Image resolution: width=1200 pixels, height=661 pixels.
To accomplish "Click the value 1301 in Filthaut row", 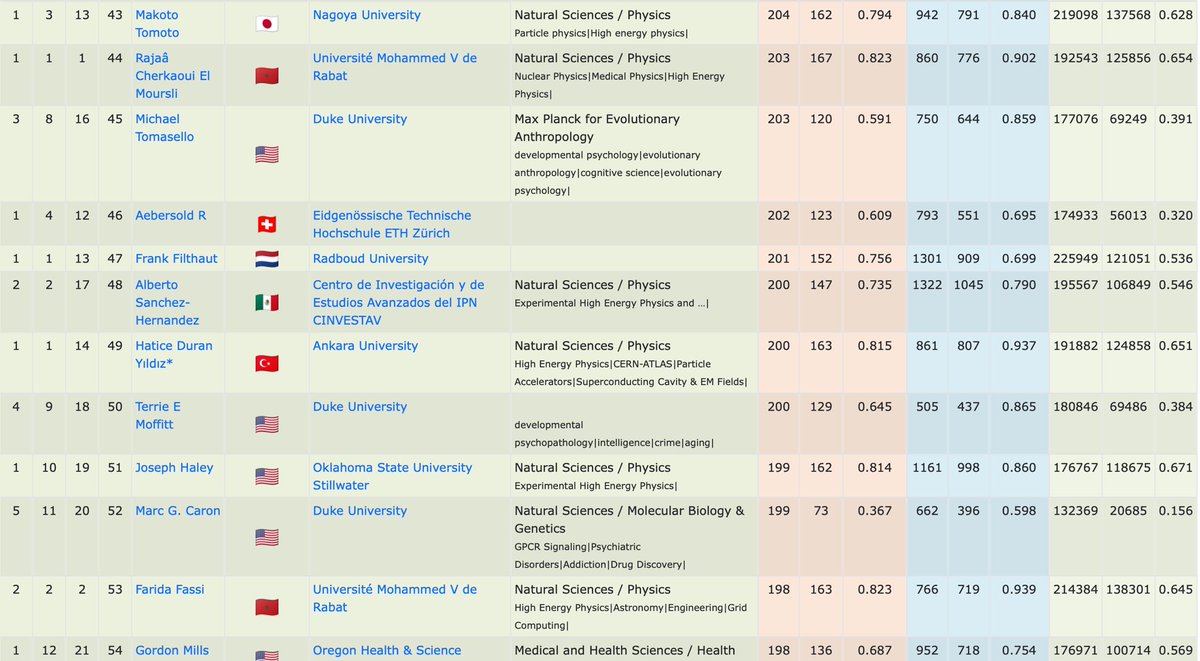I will (927, 258).
